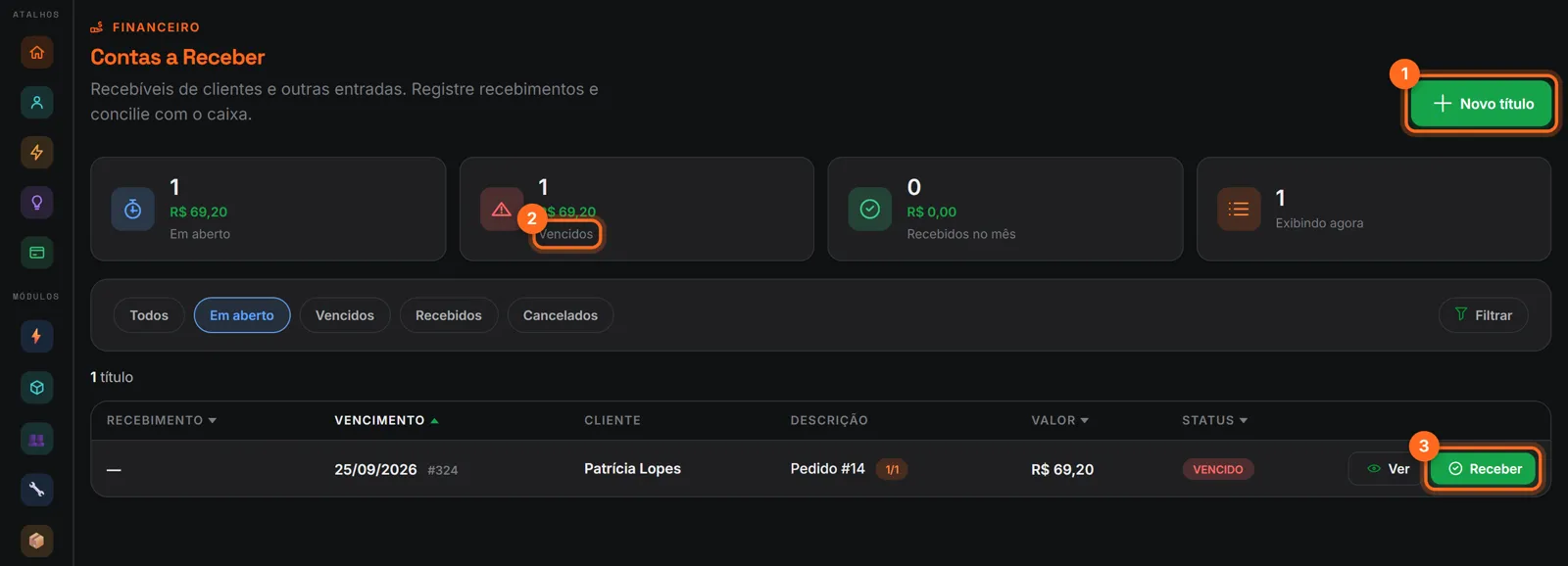
Task: Select the Todos filter tab
Action: tap(149, 315)
